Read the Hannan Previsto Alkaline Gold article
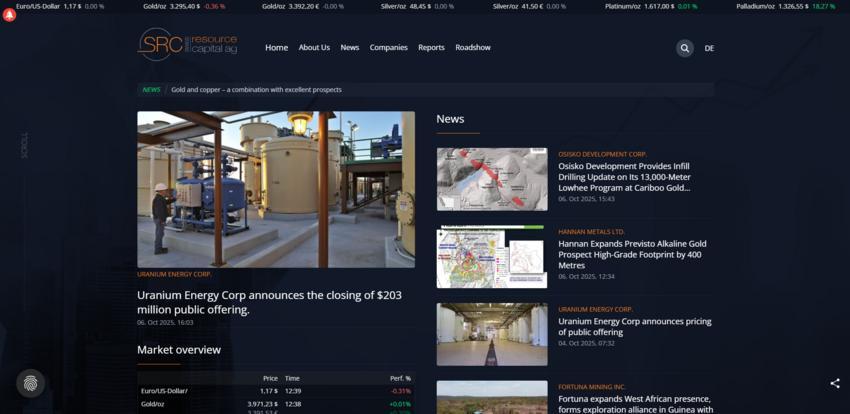The width and height of the screenshot is (850, 414). point(632,253)
